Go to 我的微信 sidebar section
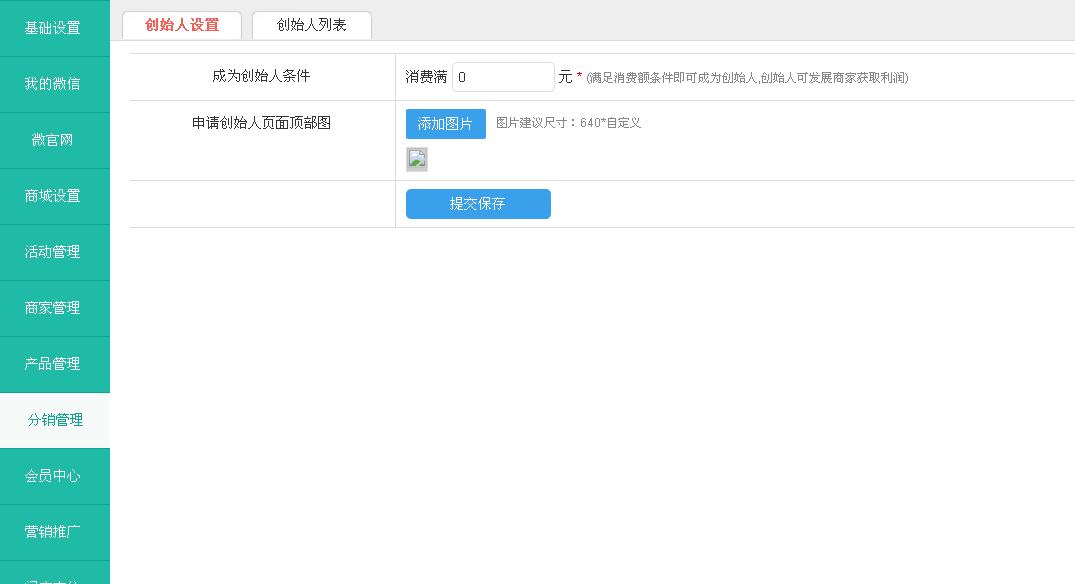This screenshot has height=584, width=1075. 53,84
